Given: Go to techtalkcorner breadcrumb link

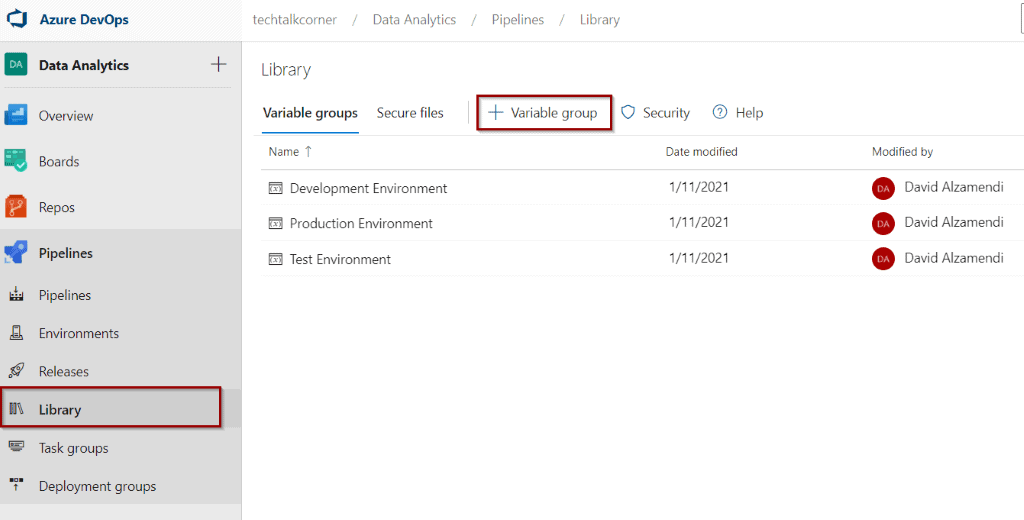Looking at the screenshot, I should (x=295, y=20).
